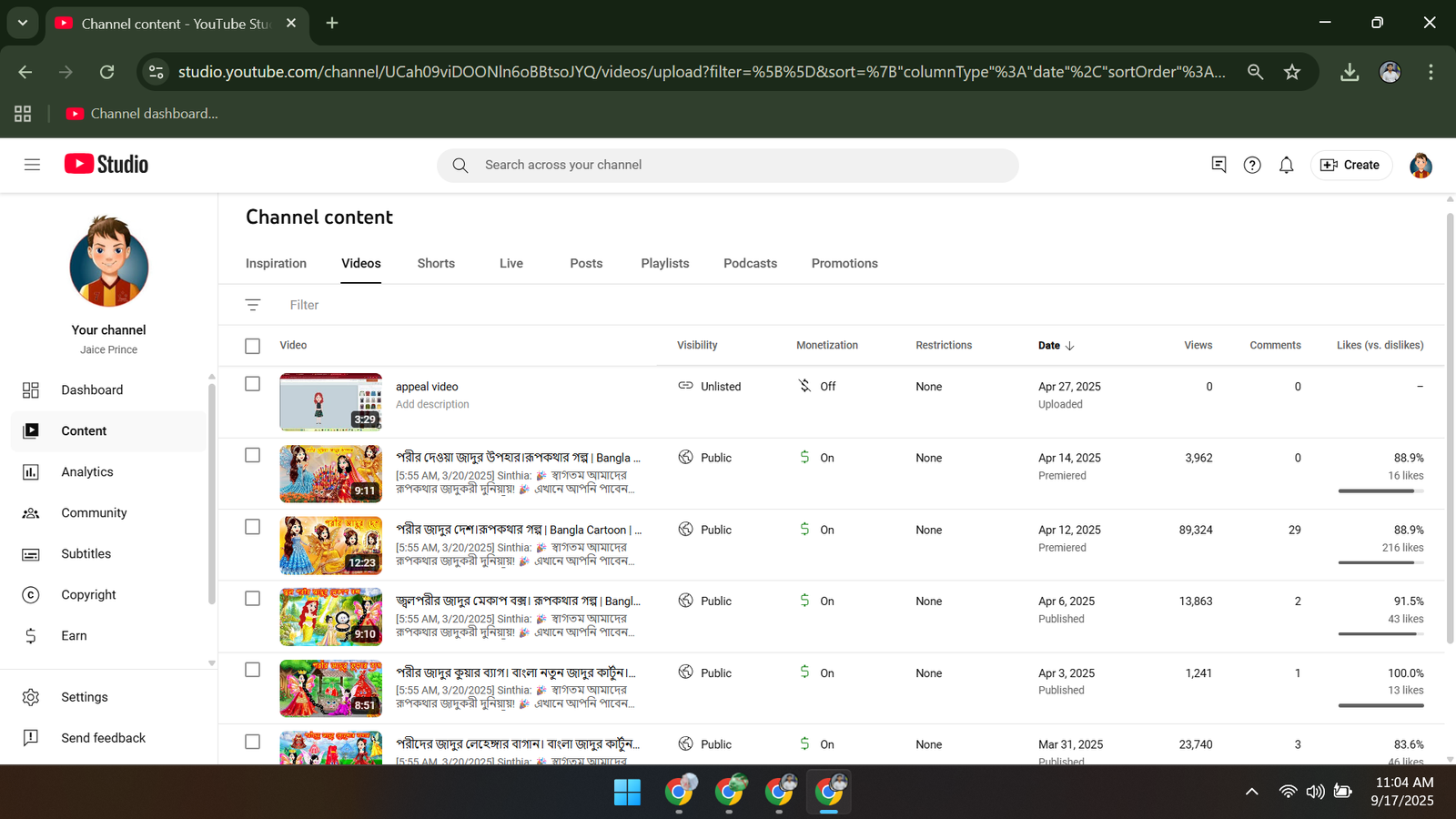Image resolution: width=1456 pixels, height=819 pixels.
Task: Open Unlisted visibility for appeal video
Action: pyautogui.click(x=710, y=386)
